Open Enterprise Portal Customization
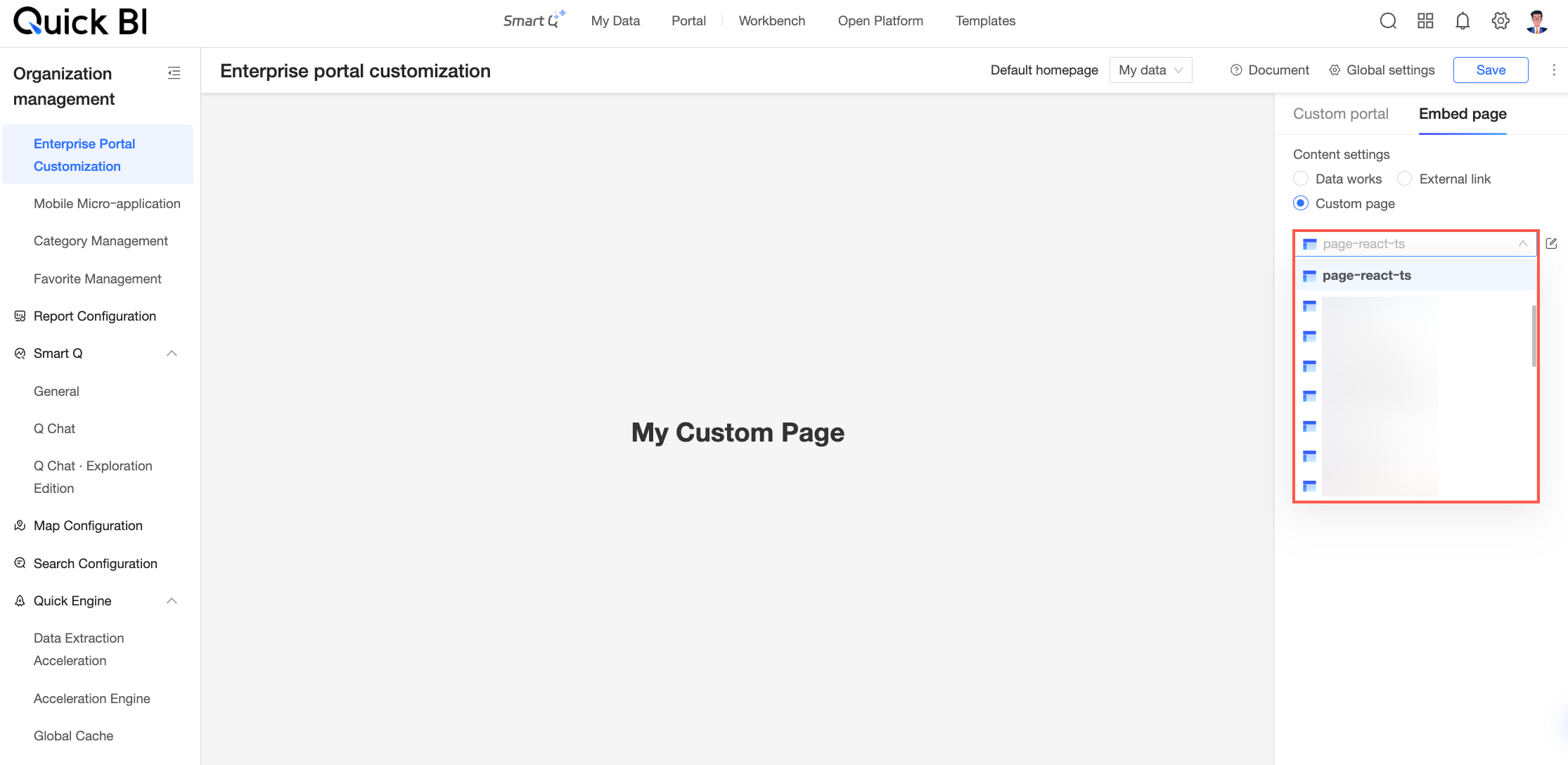 coord(98,155)
